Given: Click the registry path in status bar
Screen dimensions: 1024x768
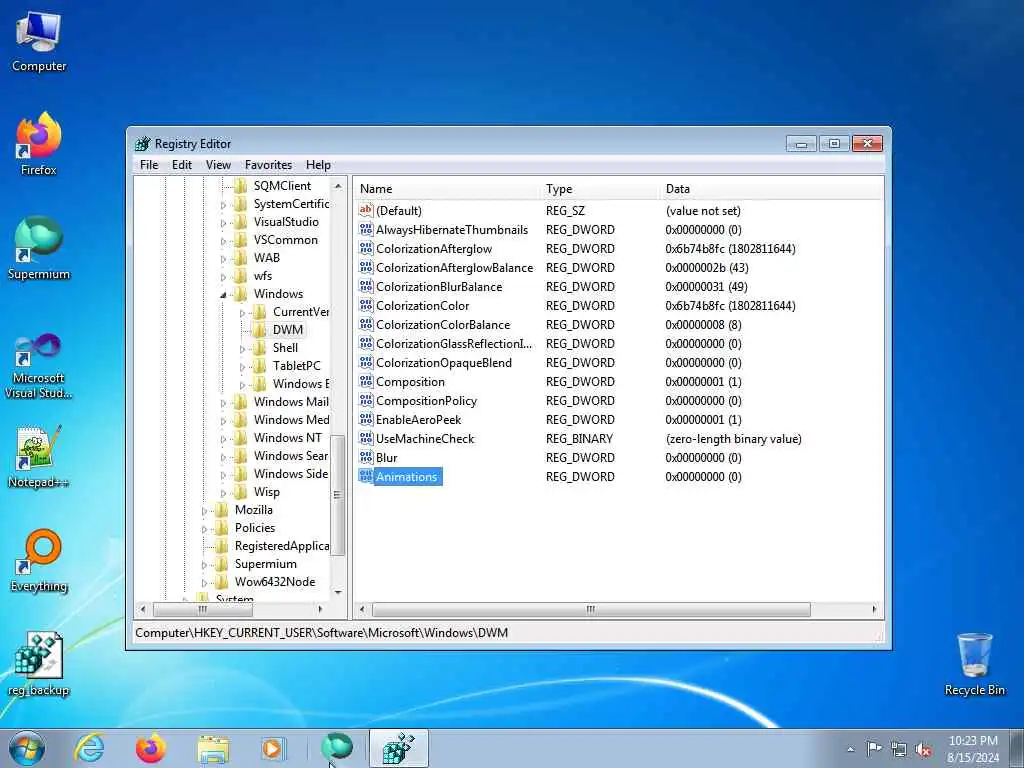Looking at the screenshot, I should tap(321, 633).
